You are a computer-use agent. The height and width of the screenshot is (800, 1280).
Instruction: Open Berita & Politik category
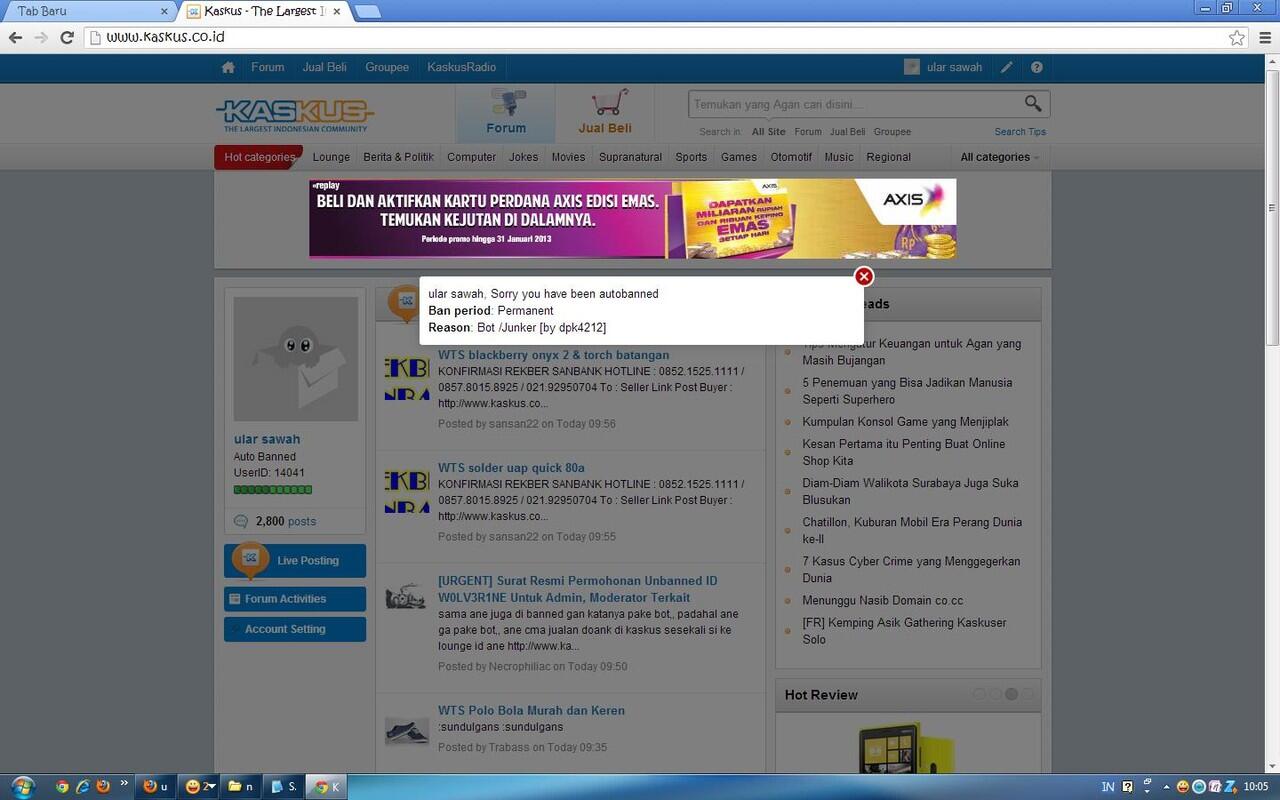pos(398,157)
